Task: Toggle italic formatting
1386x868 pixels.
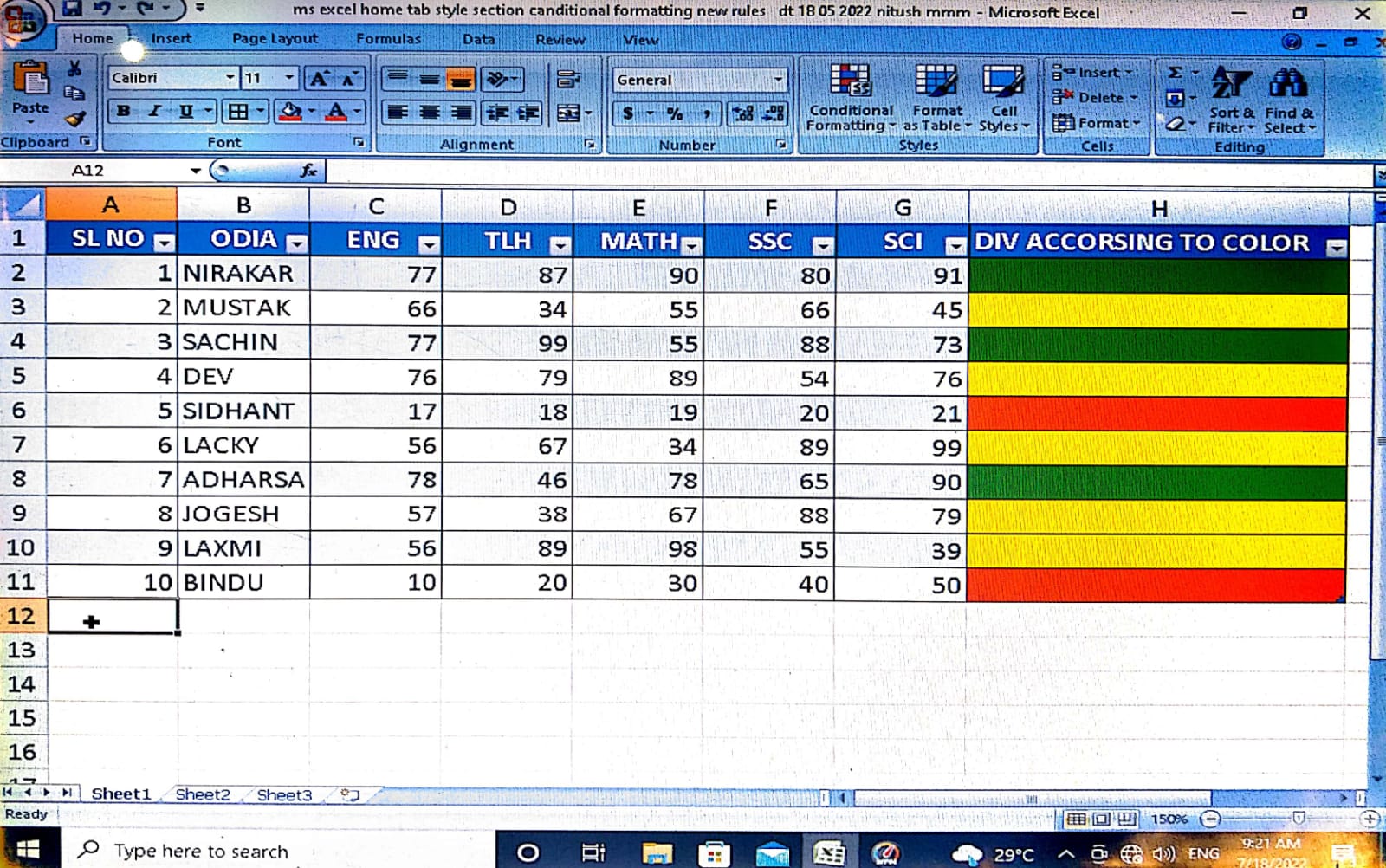Action: (154, 111)
